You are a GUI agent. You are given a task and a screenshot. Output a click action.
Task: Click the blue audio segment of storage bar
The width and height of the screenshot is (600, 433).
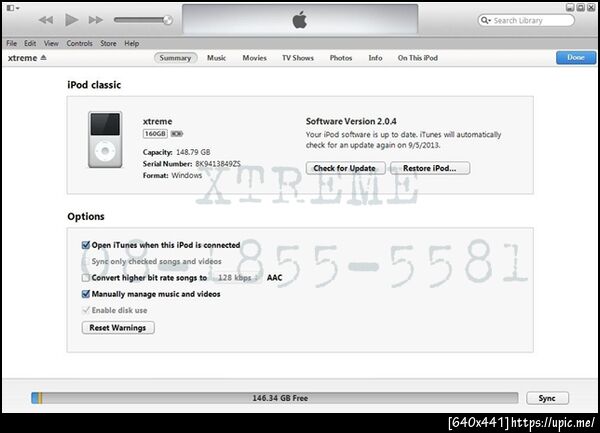[x=35, y=398]
